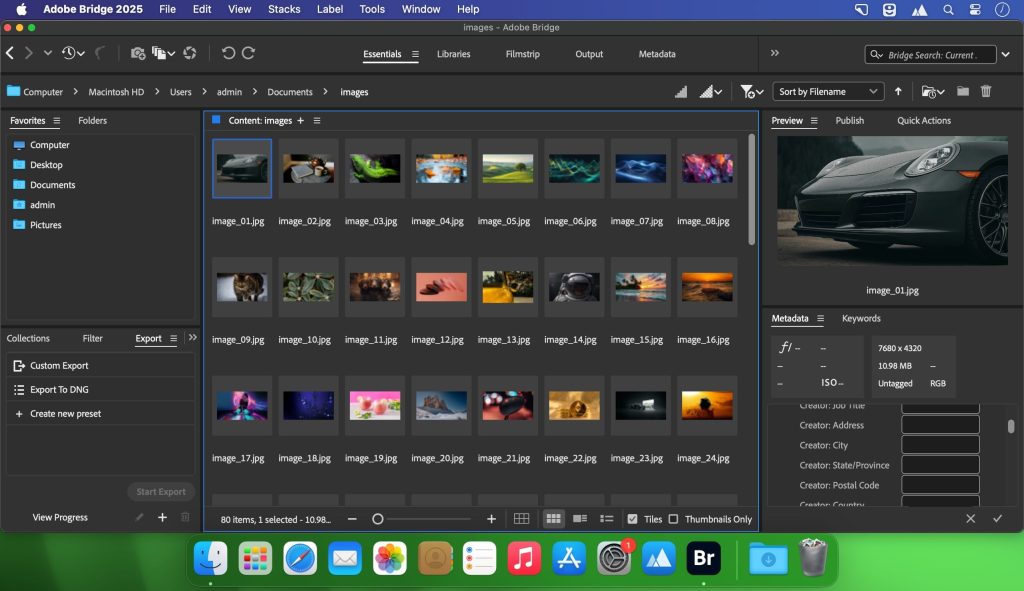
Task: Rotate 90° counterclockwise using the toolbar icon
Action: (228, 53)
